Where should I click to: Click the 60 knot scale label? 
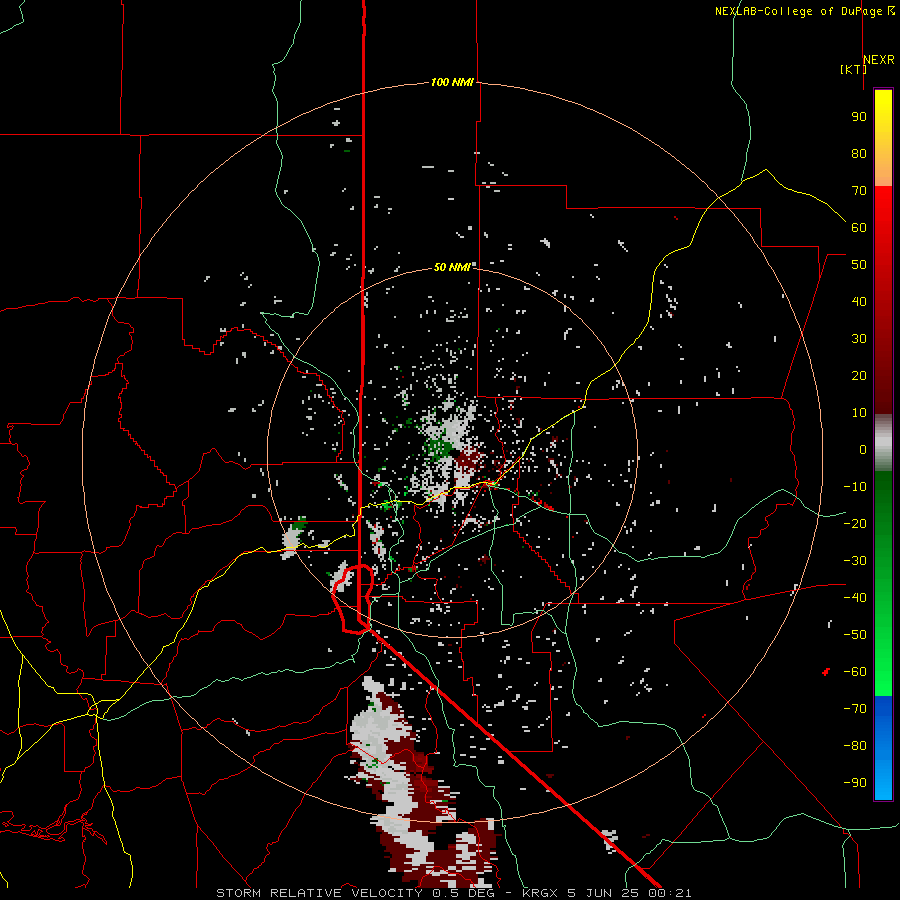tap(859, 228)
